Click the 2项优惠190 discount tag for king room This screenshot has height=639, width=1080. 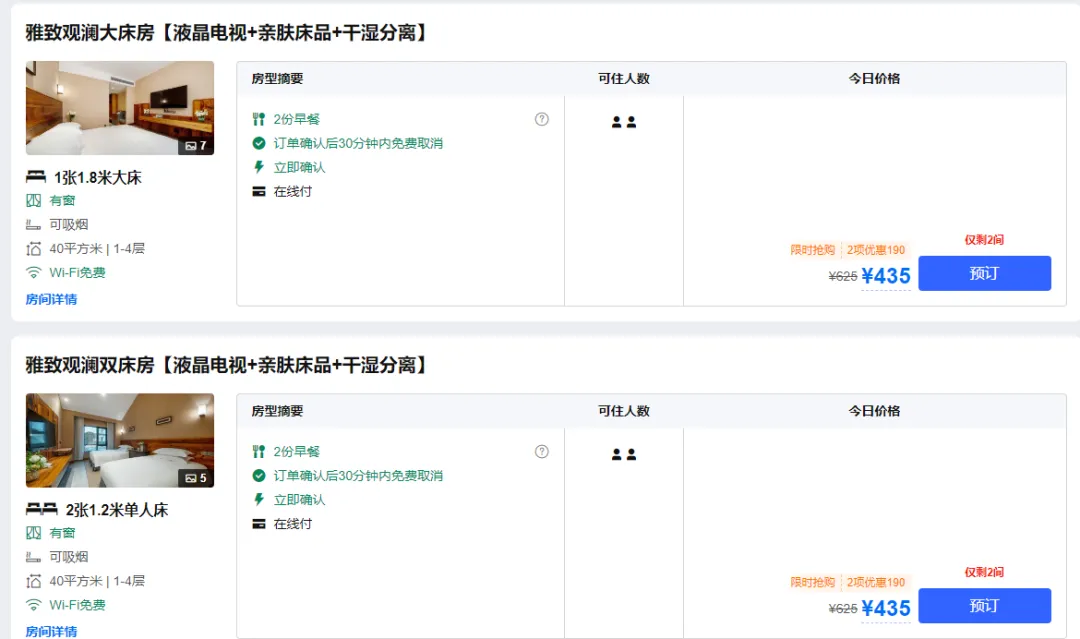(x=876, y=250)
